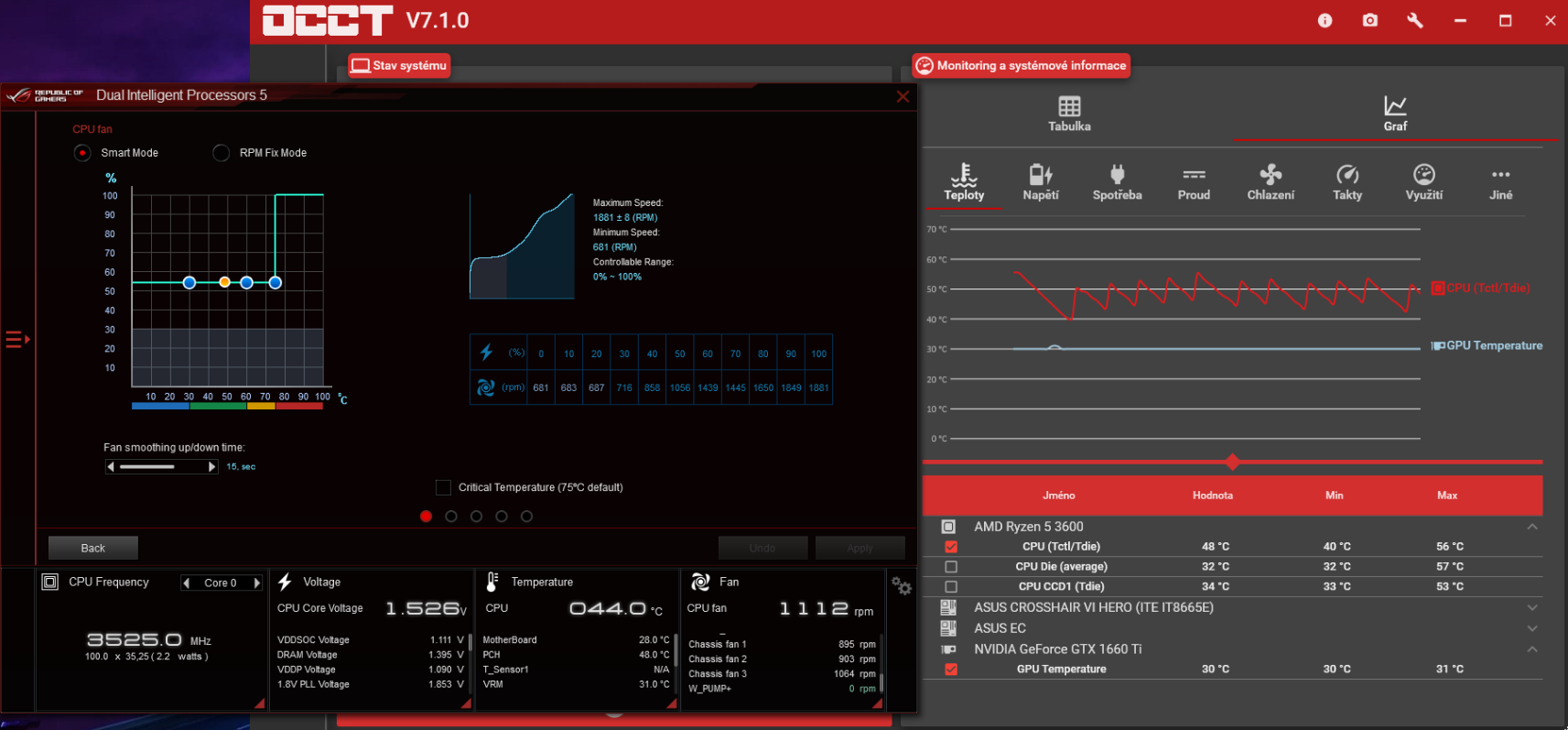Expand the ASUS EC sensor group
The height and width of the screenshot is (730, 1568).
tap(1532, 628)
